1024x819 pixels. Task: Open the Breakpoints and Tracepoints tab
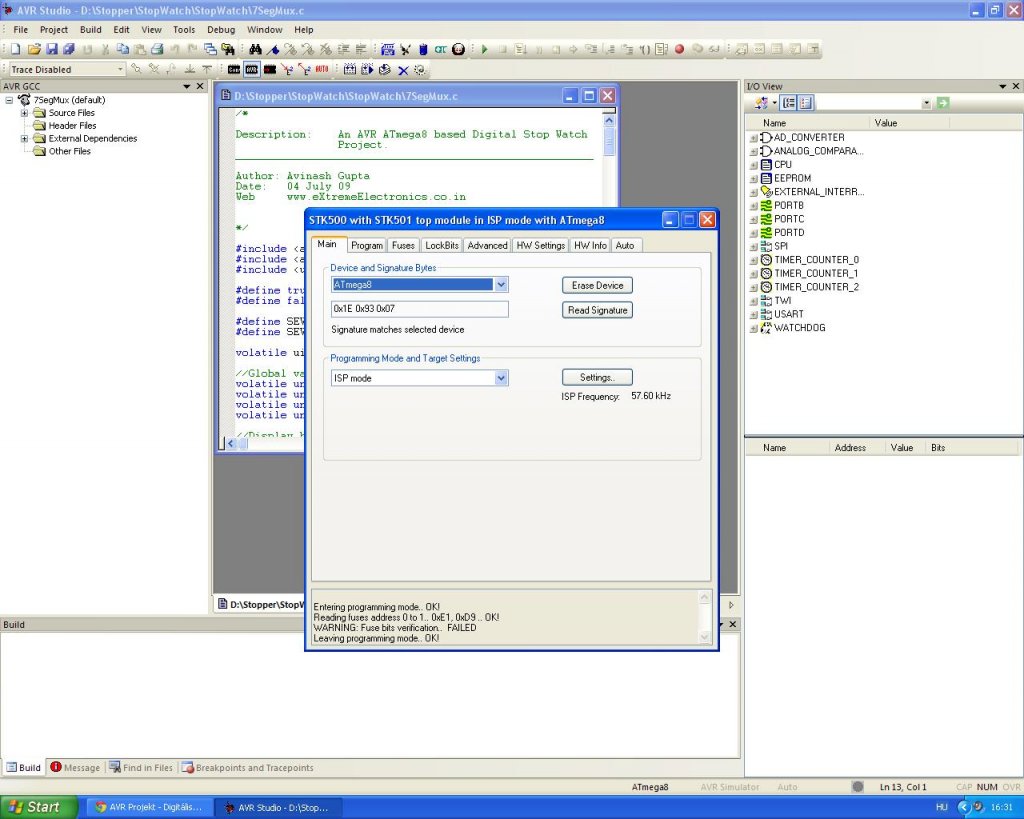(x=248, y=767)
